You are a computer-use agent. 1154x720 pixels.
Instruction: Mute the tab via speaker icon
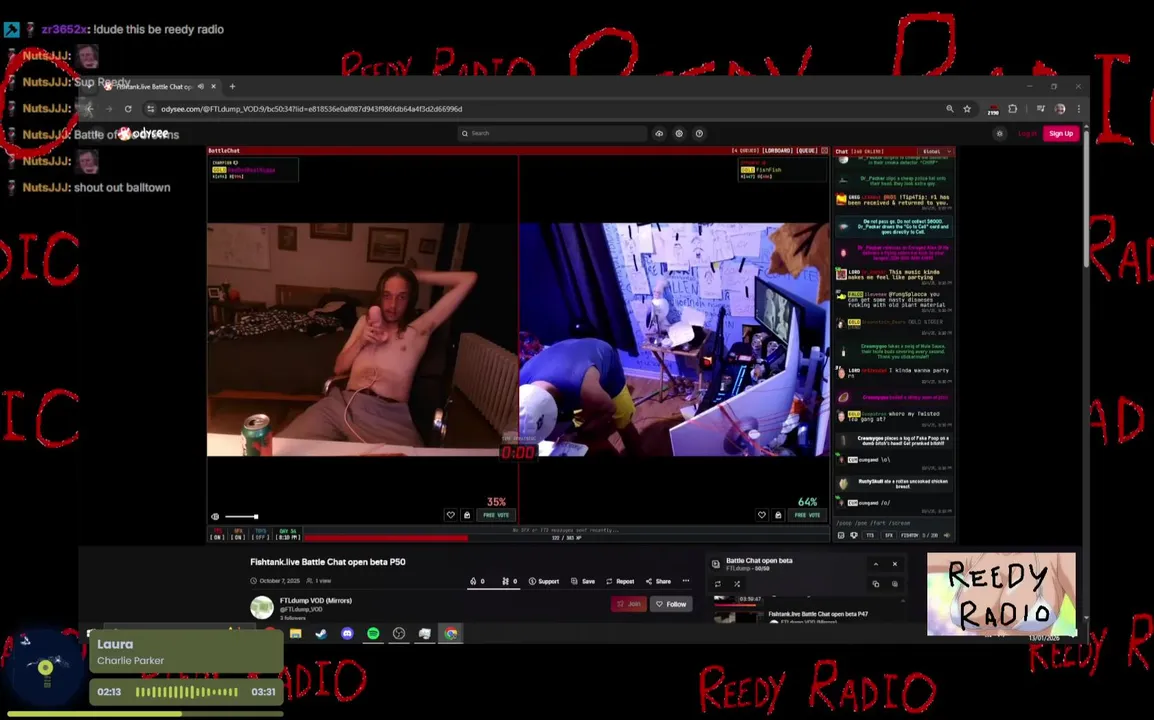click(201, 86)
